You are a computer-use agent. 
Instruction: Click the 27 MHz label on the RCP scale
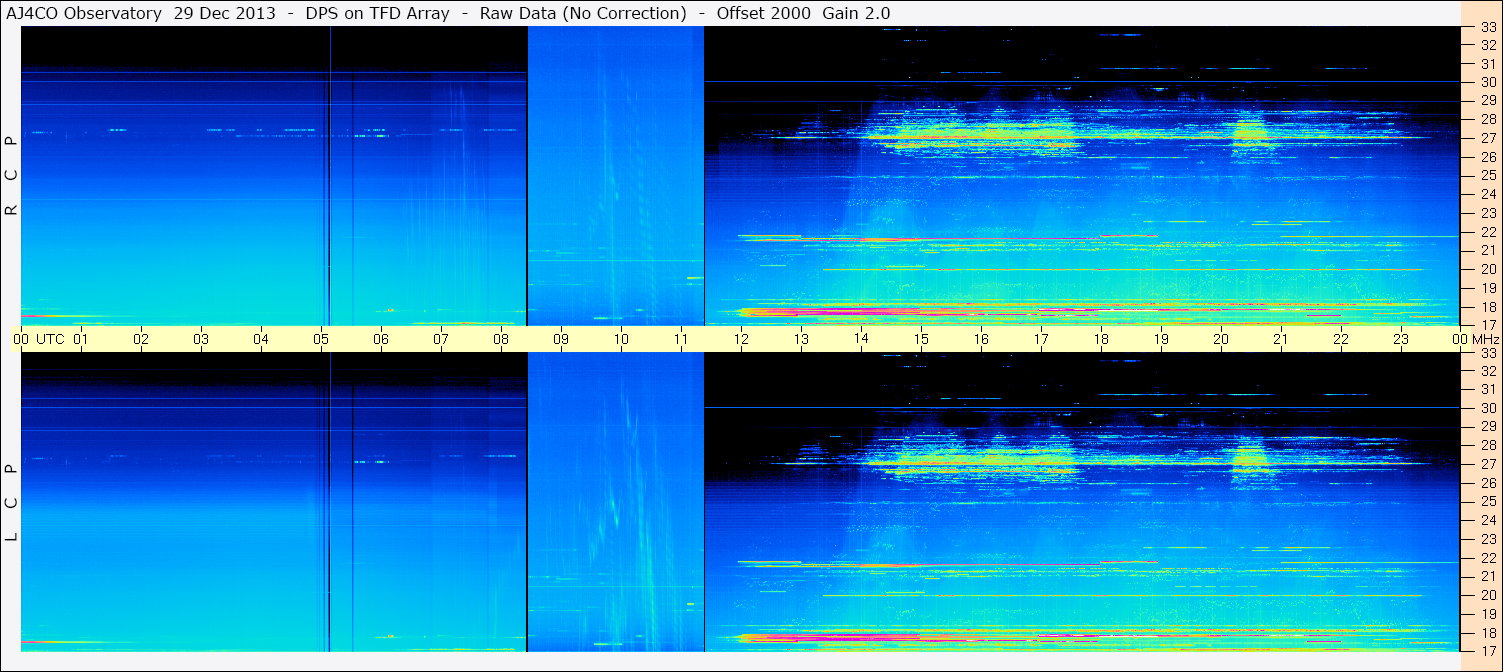pyautogui.click(x=1488, y=138)
